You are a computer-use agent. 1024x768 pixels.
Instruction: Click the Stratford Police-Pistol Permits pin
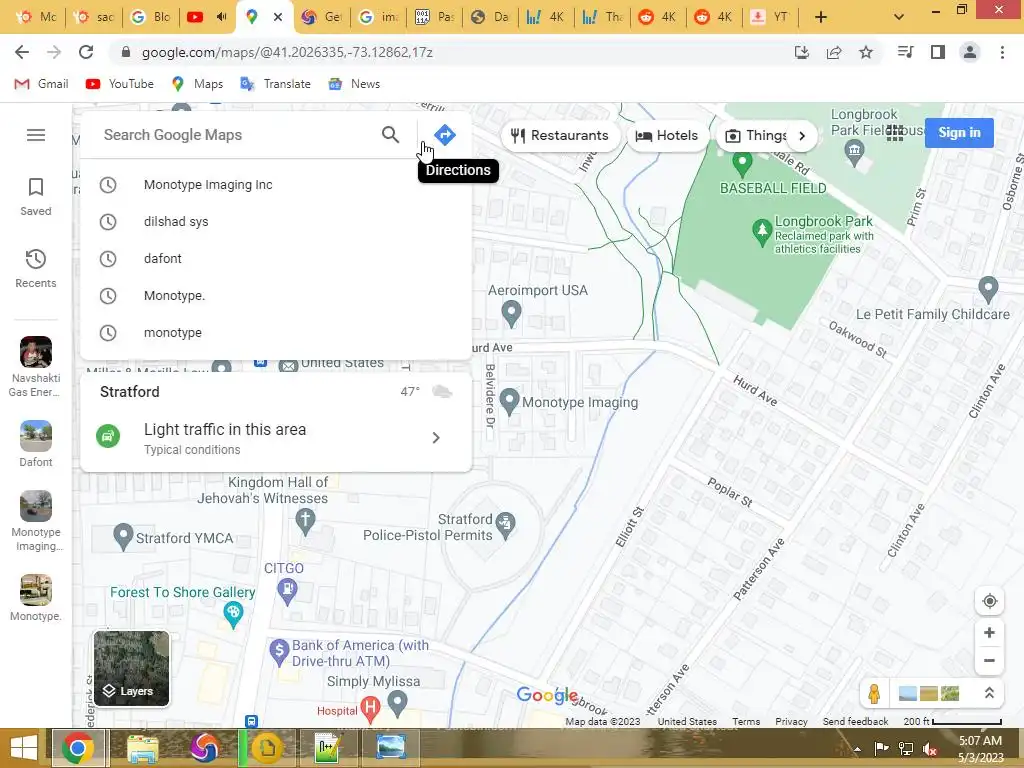pyautogui.click(x=505, y=525)
